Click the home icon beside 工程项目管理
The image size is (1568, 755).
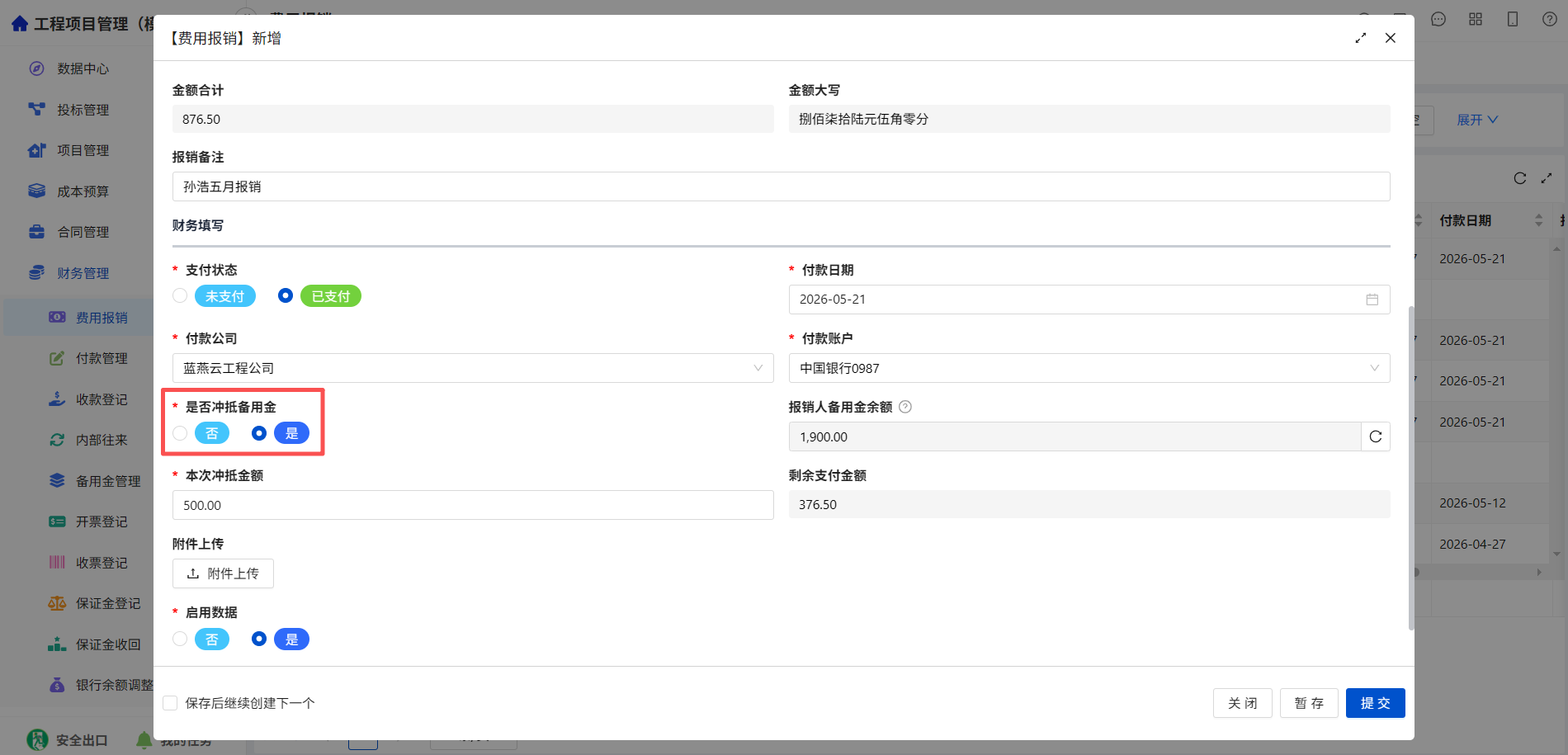20,24
